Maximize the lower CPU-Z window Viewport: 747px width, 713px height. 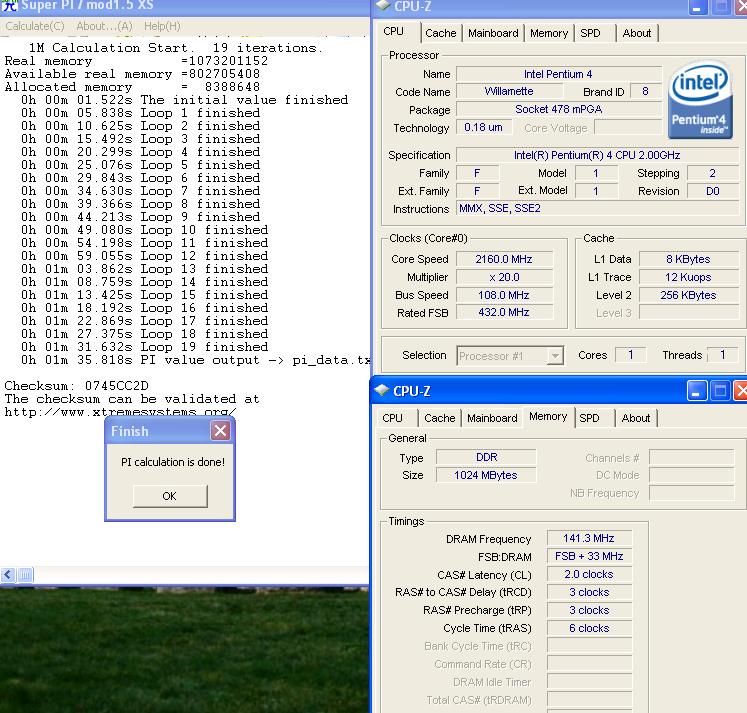720,391
